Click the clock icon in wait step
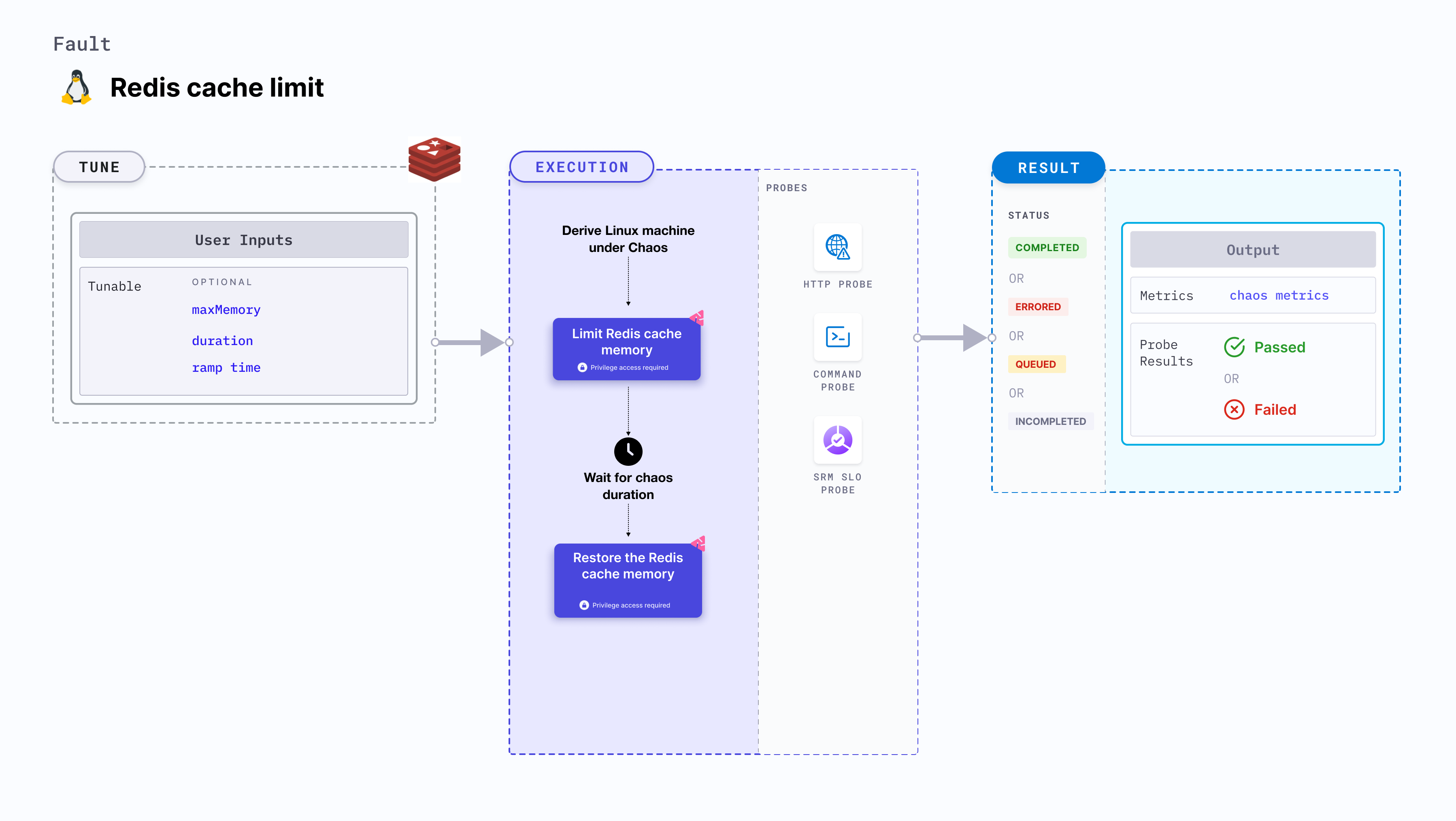Viewport: 1456px width, 821px height. tap(627, 451)
